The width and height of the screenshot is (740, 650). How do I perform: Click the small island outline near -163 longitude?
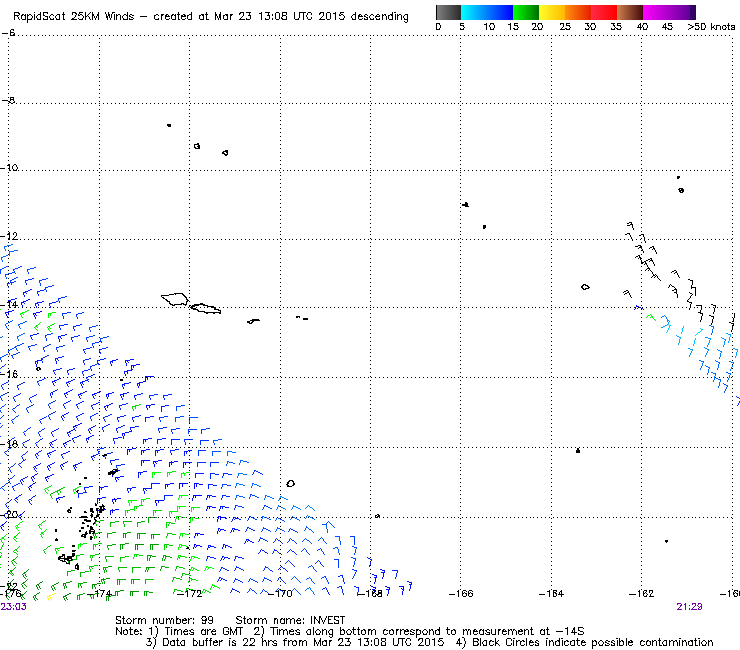[585, 287]
